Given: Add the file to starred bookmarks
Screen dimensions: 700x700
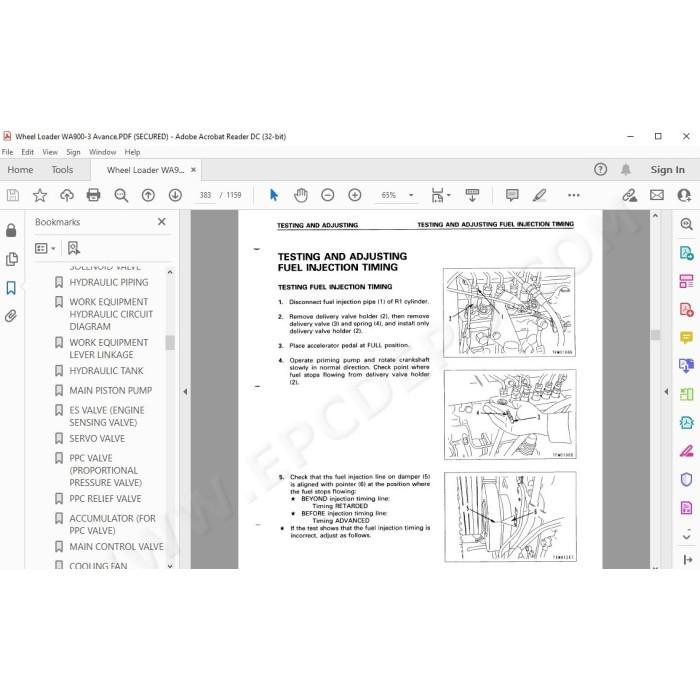Looking at the screenshot, I should (40, 195).
